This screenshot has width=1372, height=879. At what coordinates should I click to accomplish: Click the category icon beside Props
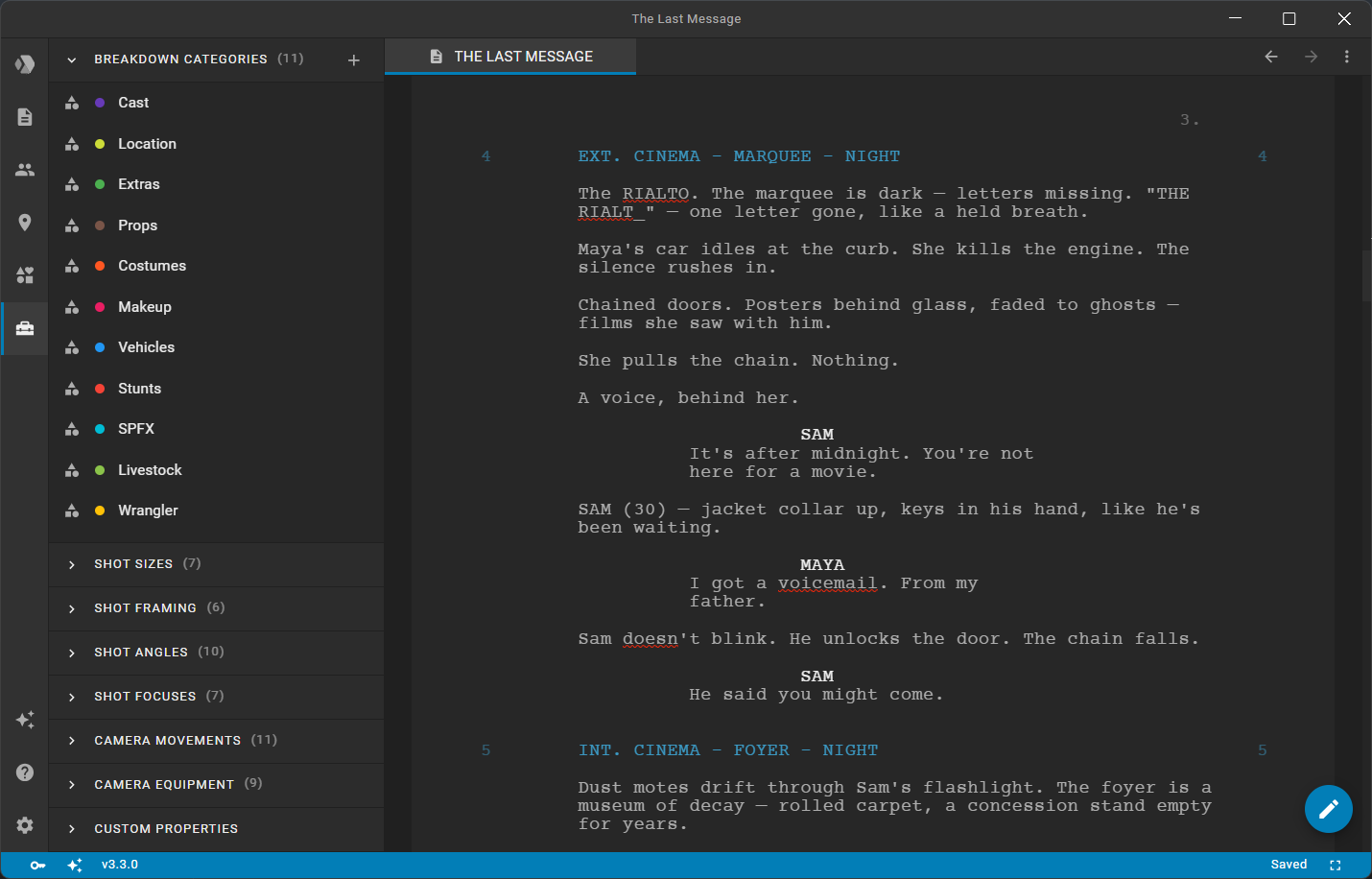click(x=72, y=226)
